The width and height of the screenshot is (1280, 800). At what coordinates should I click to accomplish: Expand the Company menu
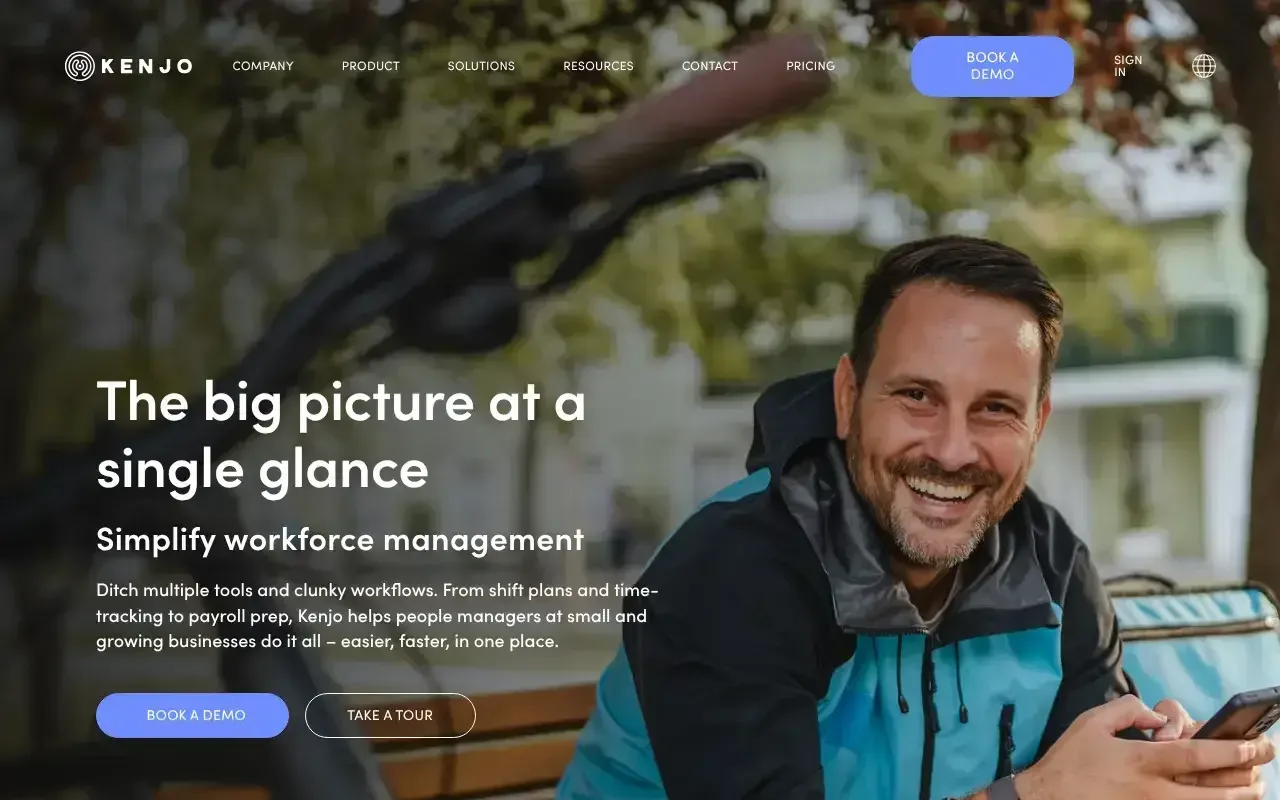[263, 66]
